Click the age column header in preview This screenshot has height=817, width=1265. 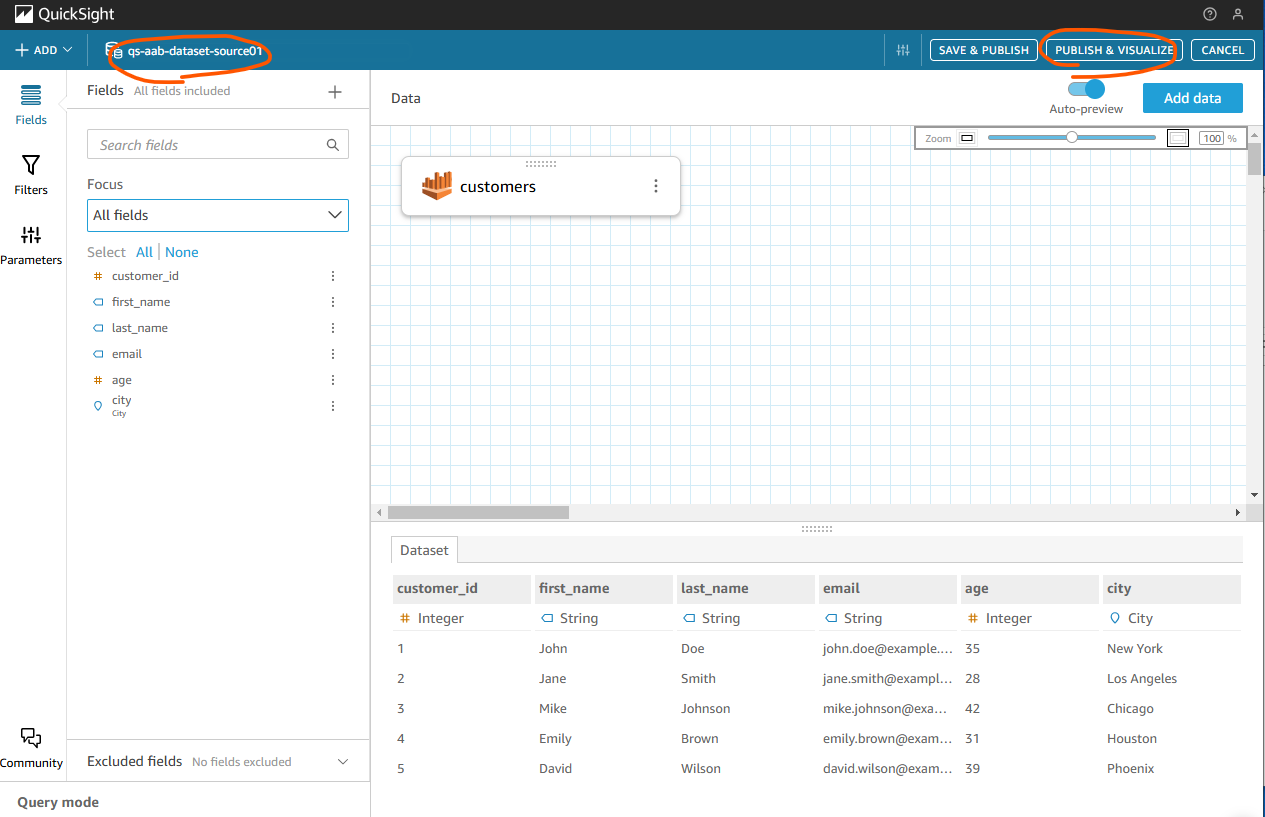pyautogui.click(x=1030, y=588)
